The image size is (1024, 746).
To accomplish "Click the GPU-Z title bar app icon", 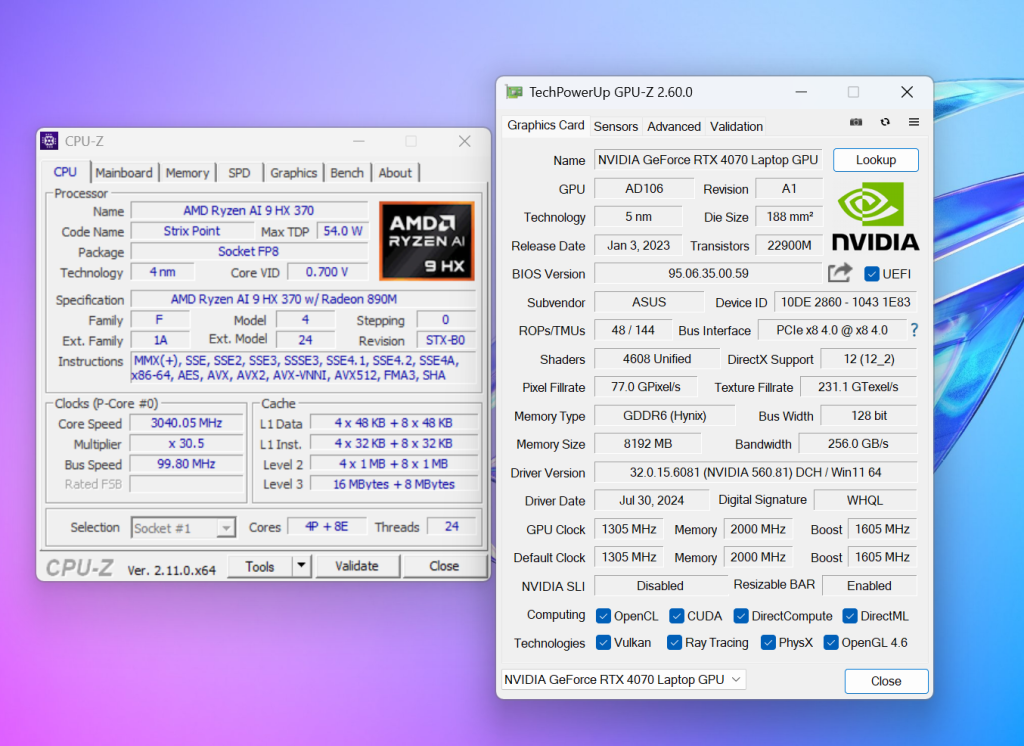I will (x=514, y=92).
